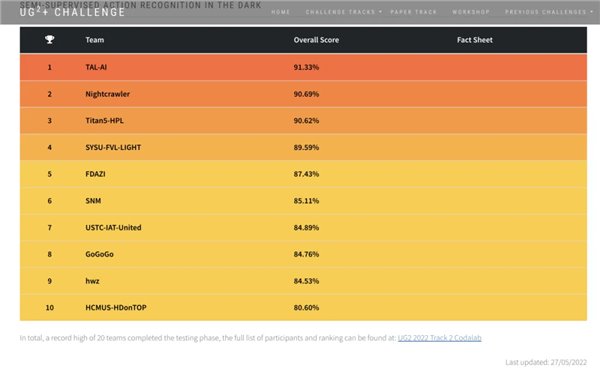This screenshot has width=600, height=371.
Task: Select the TAL-AI team row
Action: coord(303,67)
